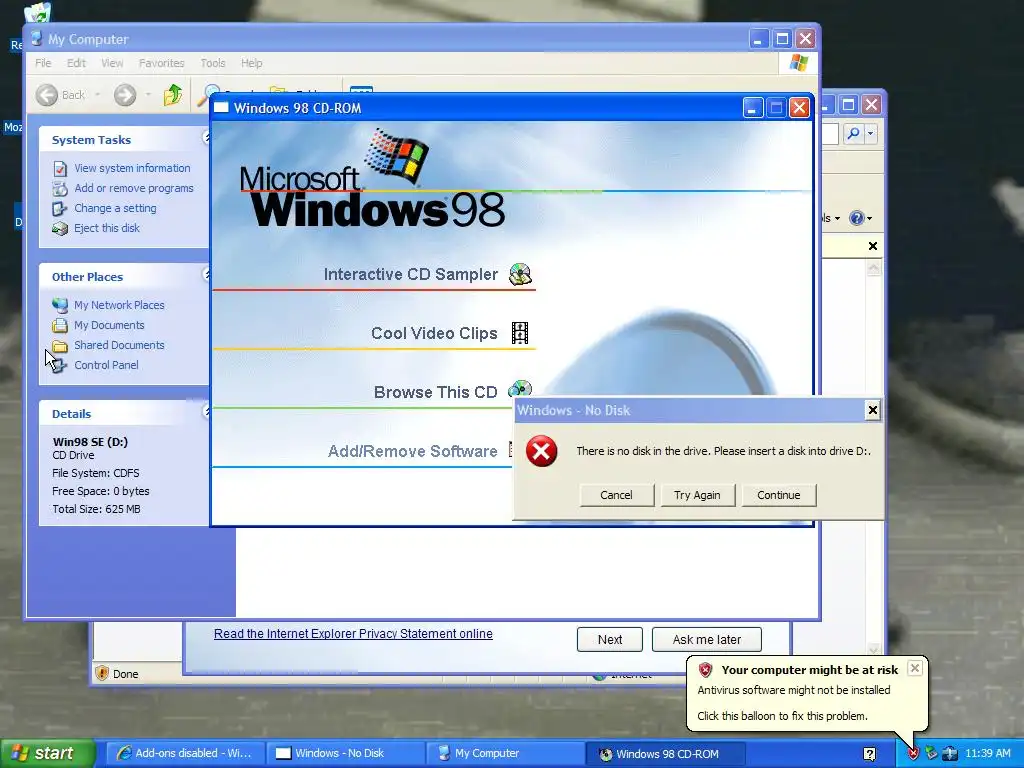Open Help menu in My Computer
1024x768 pixels.
251,63
